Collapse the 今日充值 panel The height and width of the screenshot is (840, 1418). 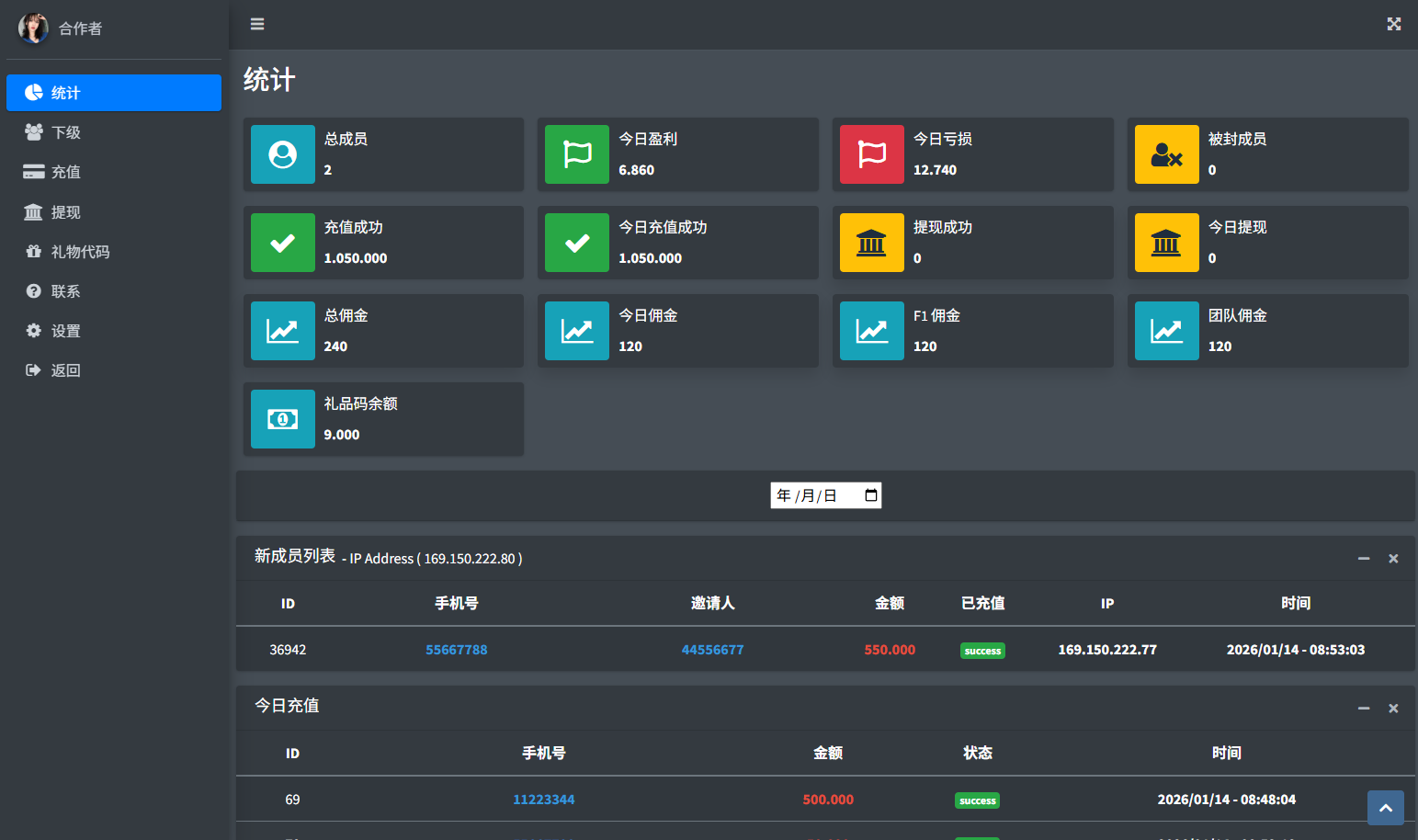click(1364, 709)
